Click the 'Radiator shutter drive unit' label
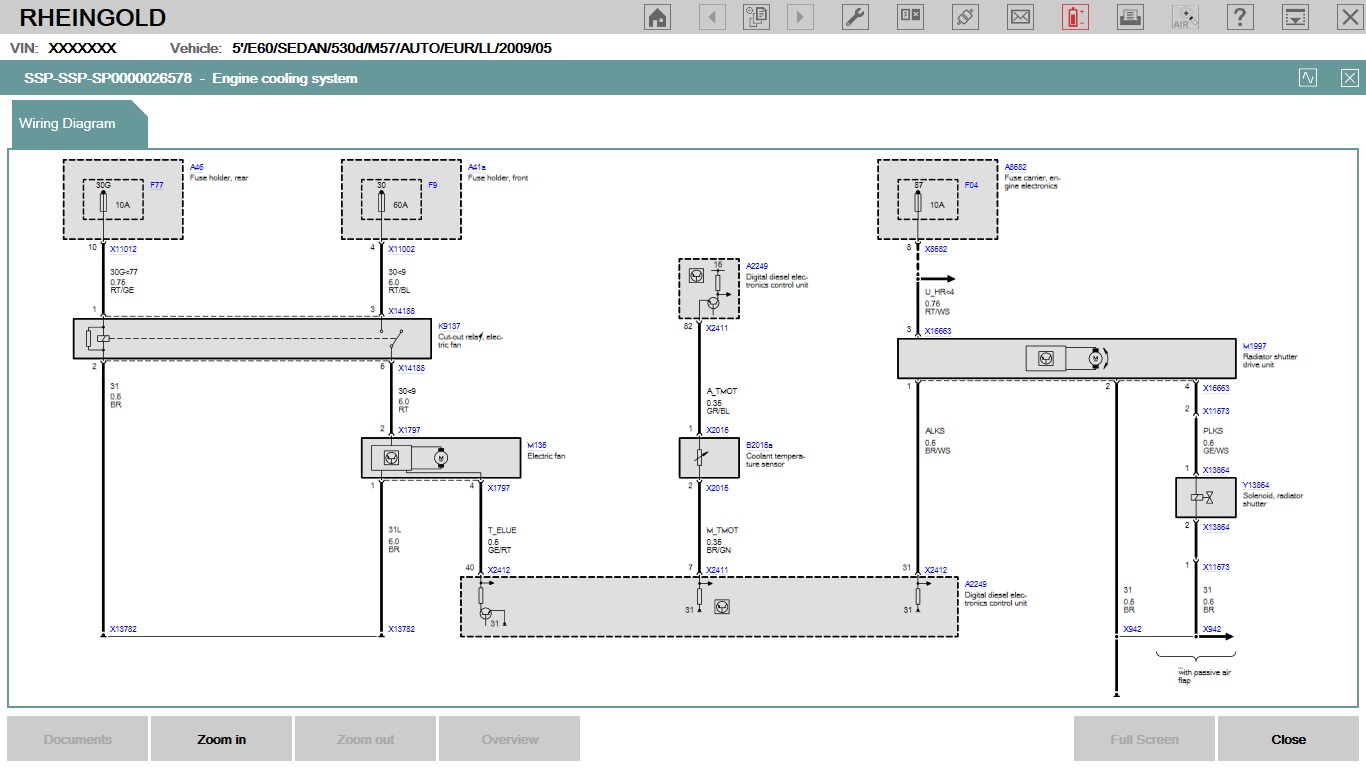1366x768 pixels. pyautogui.click(x=1270, y=361)
